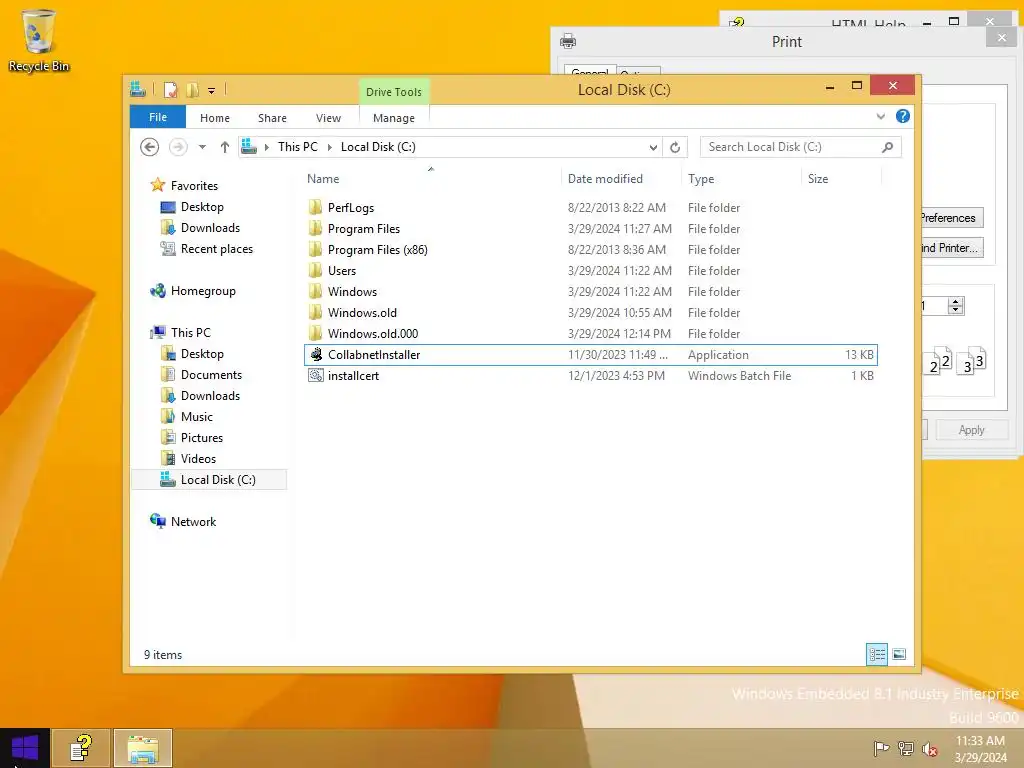Screen dimensions: 1024x768
Task: Sort by the Name column header
Action: 323,179
